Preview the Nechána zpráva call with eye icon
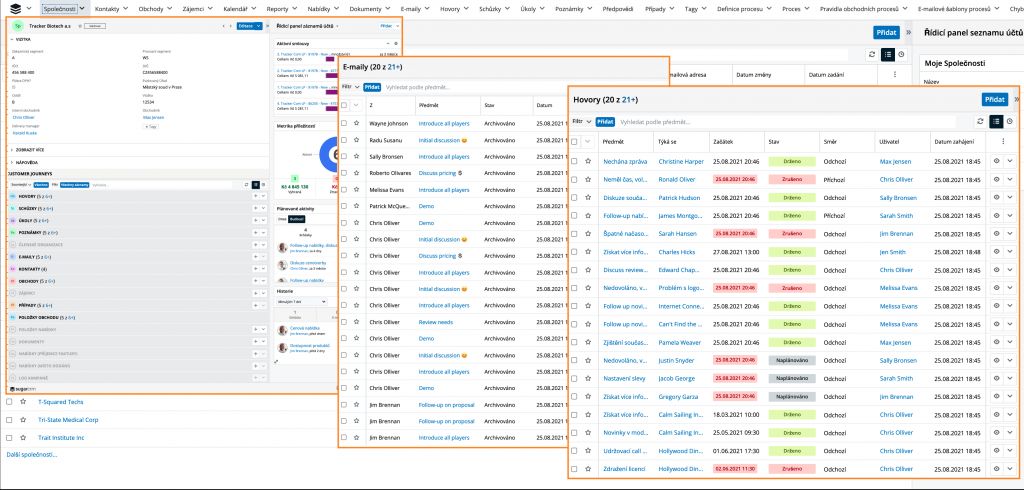This screenshot has height=490, width=1024. pos(996,161)
